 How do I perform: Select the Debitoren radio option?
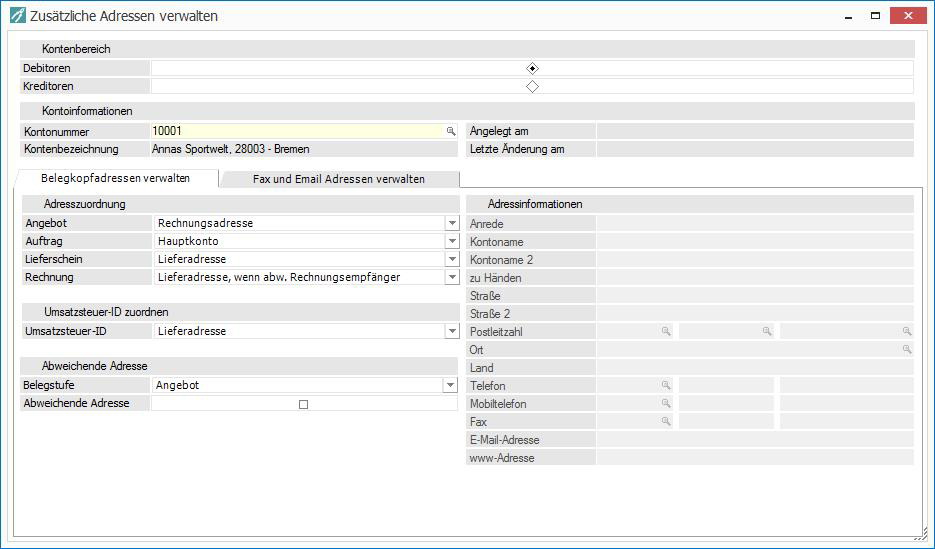(x=532, y=69)
